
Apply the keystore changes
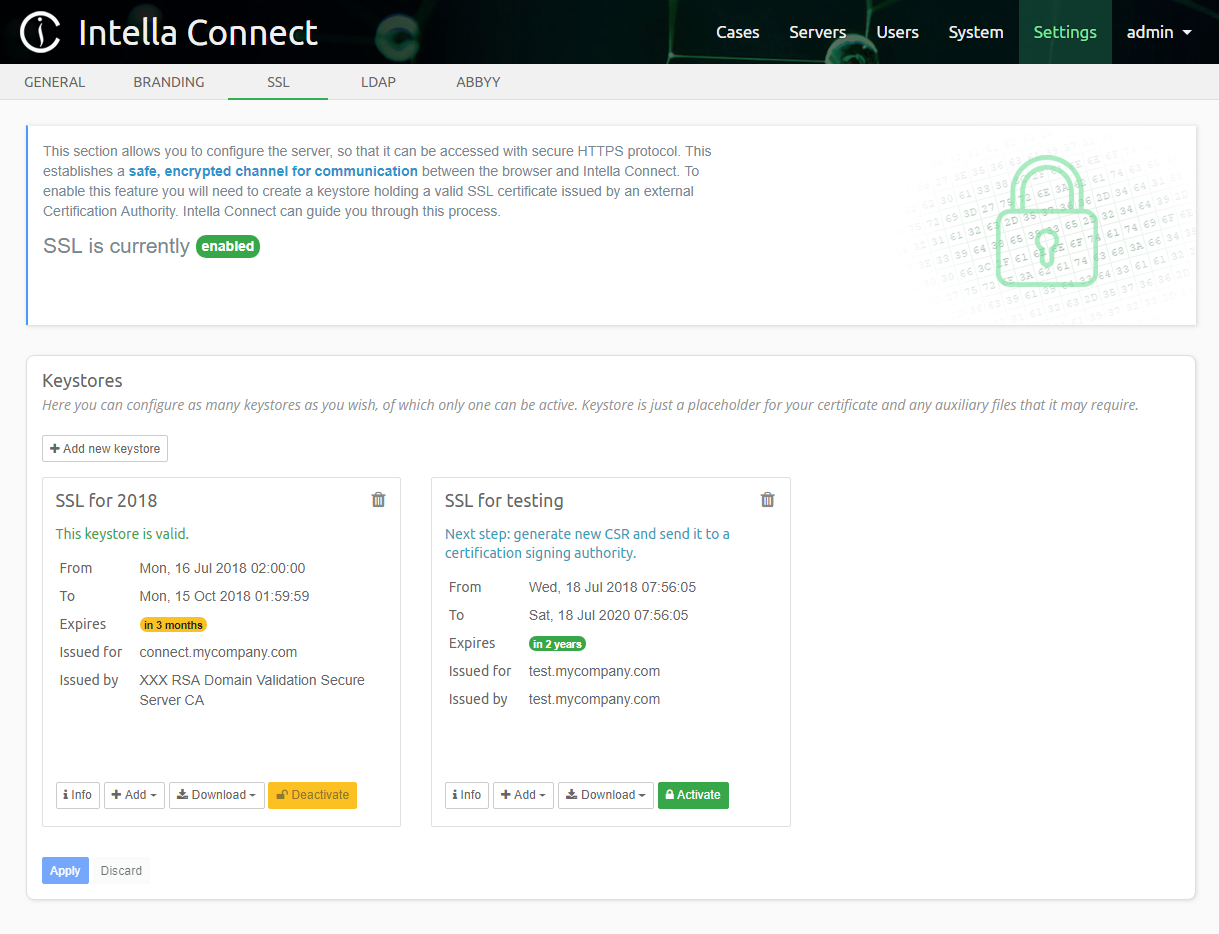click(x=64, y=870)
